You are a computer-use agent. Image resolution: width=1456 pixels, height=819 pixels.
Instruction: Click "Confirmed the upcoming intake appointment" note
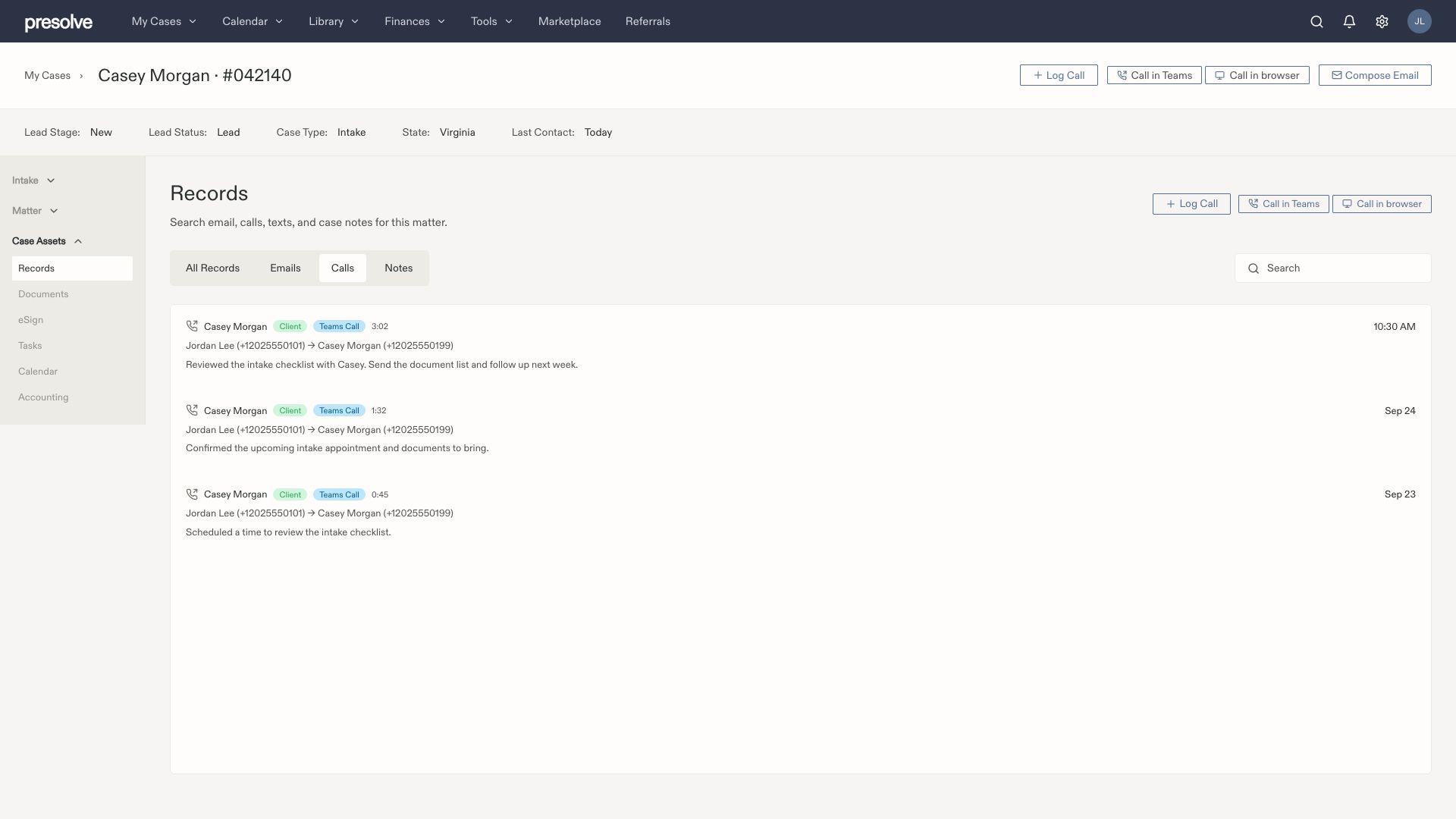pyautogui.click(x=337, y=448)
